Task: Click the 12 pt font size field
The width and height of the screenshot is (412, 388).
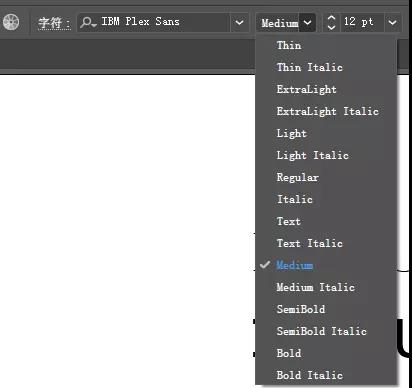Action: coord(362,22)
